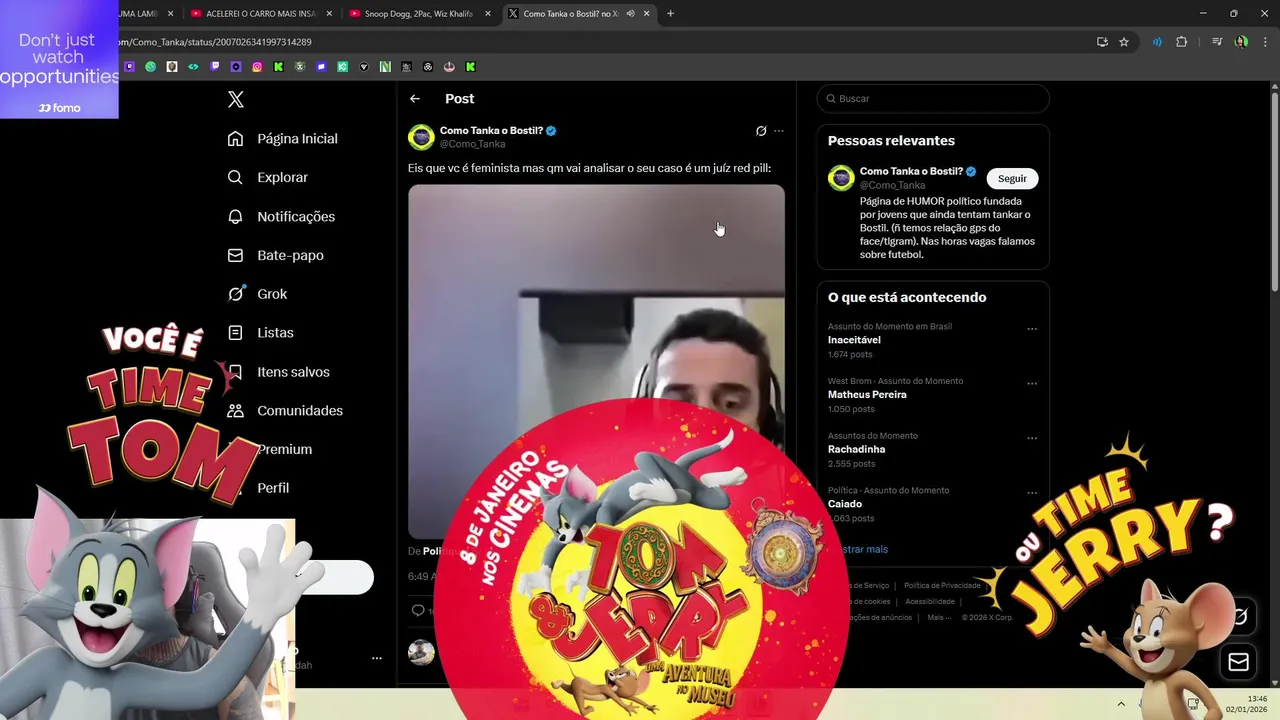Screen dimensions: 1280x720
Task: Focus the Buscar search field
Action: [933, 99]
